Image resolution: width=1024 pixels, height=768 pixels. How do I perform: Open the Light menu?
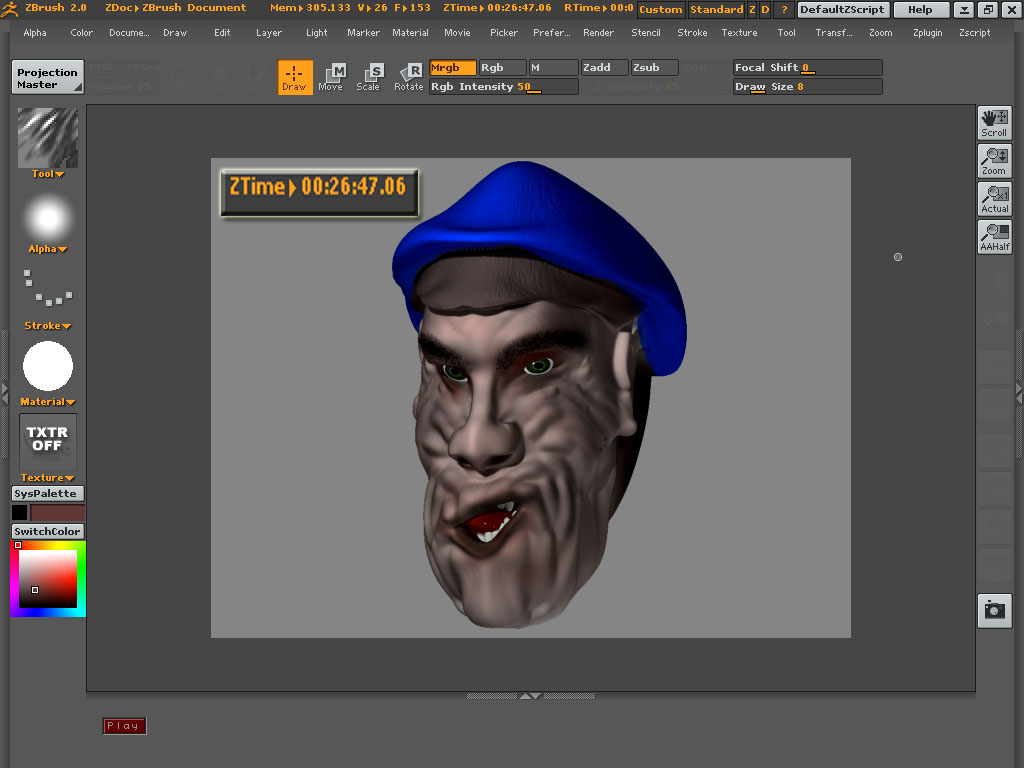point(317,33)
